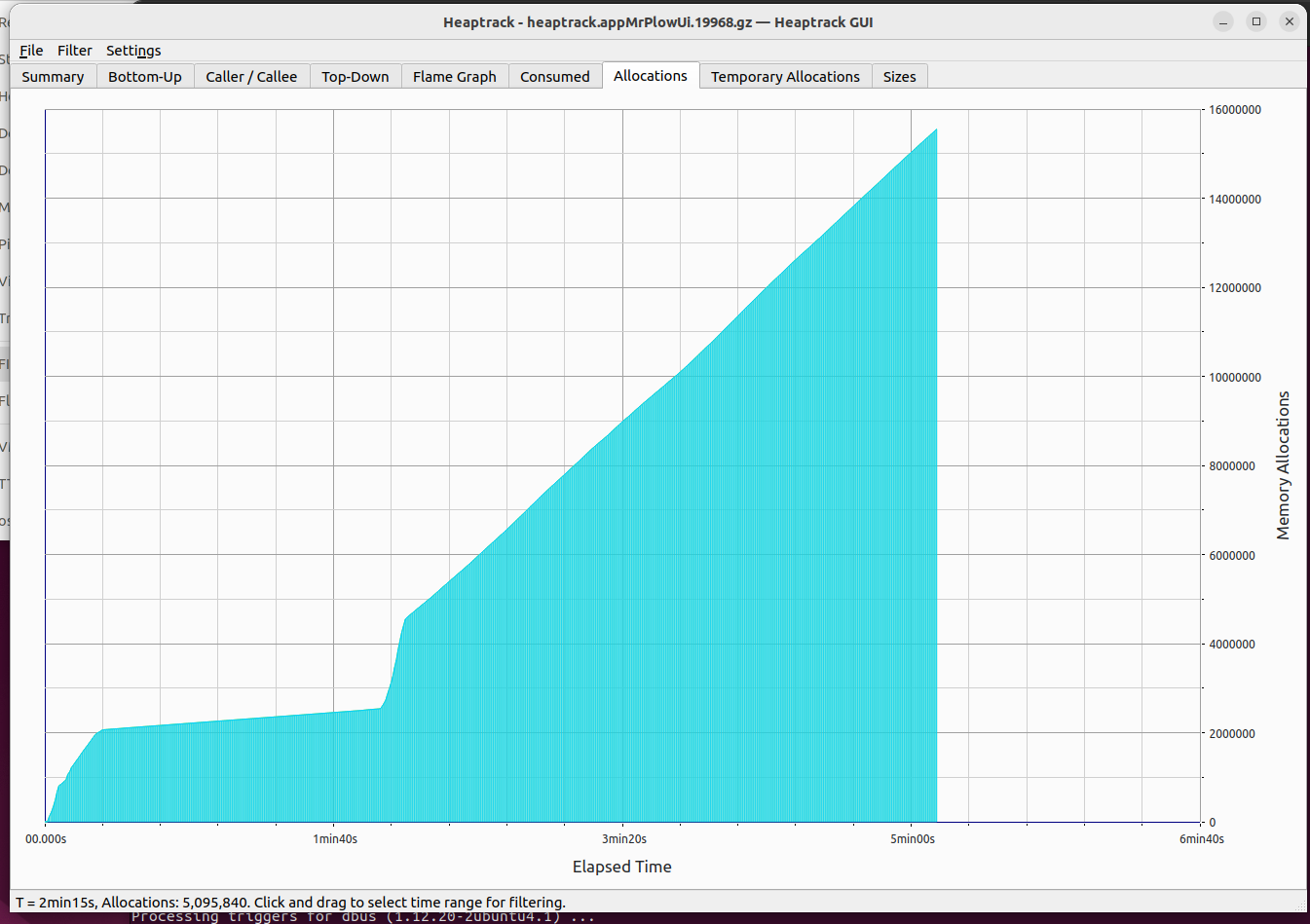Viewport: 1310px width, 924px height.
Task: Switch to the Sizes tab
Action: (x=899, y=77)
